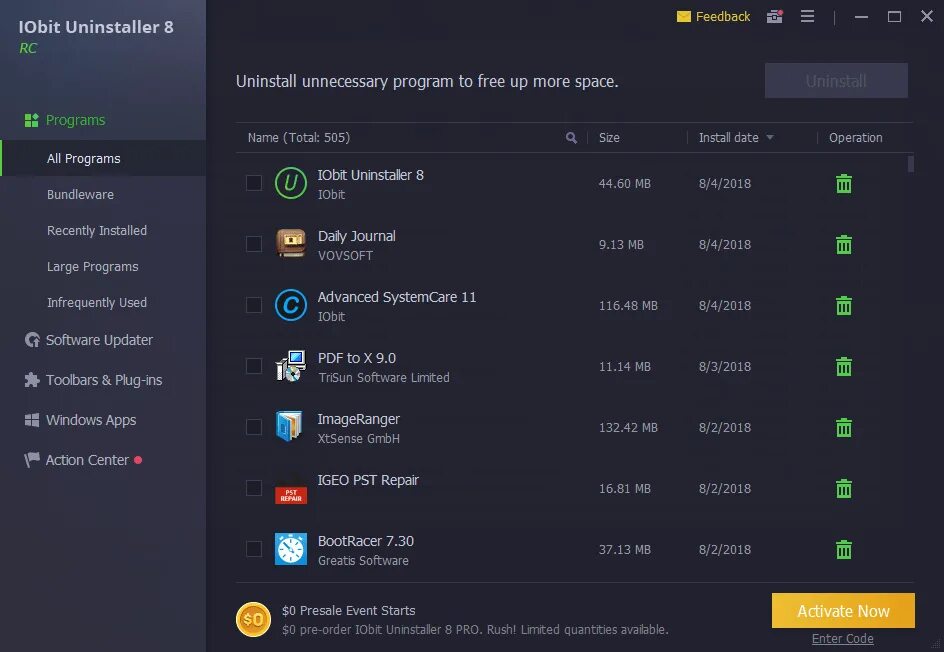
Task: Click the Operation column header
Action: click(856, 138)
